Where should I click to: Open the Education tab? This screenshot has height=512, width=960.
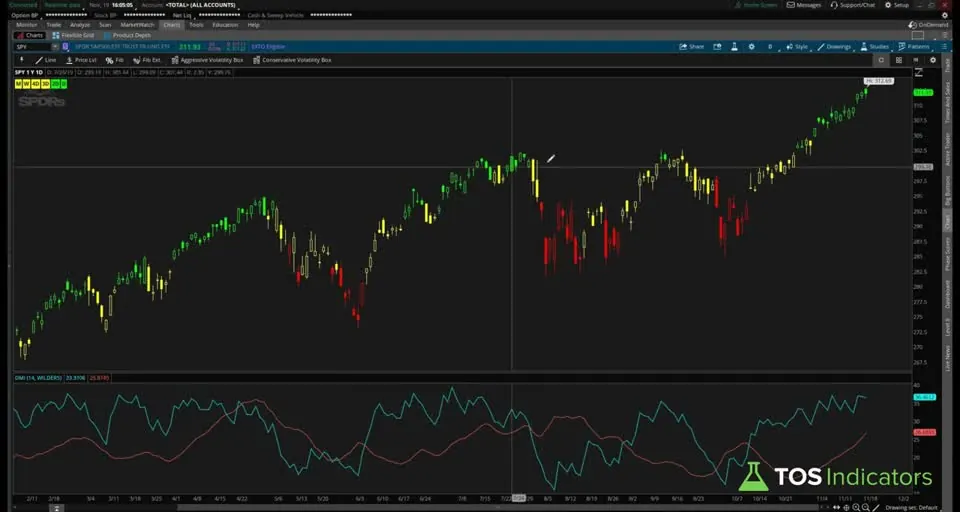(225, 25)
